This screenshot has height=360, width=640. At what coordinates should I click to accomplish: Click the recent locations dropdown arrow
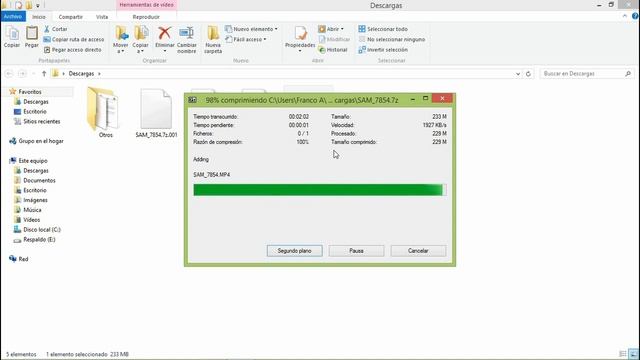[x=33, y=74]
